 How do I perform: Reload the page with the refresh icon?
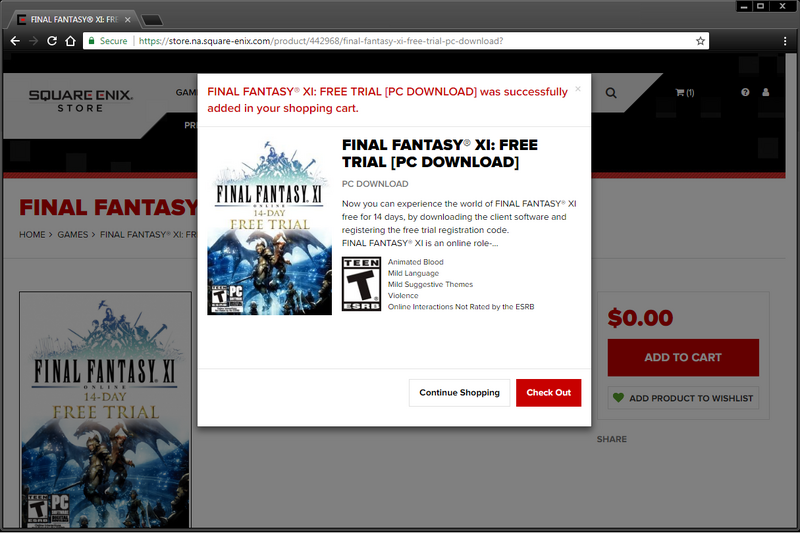click(x=52, y=41)
